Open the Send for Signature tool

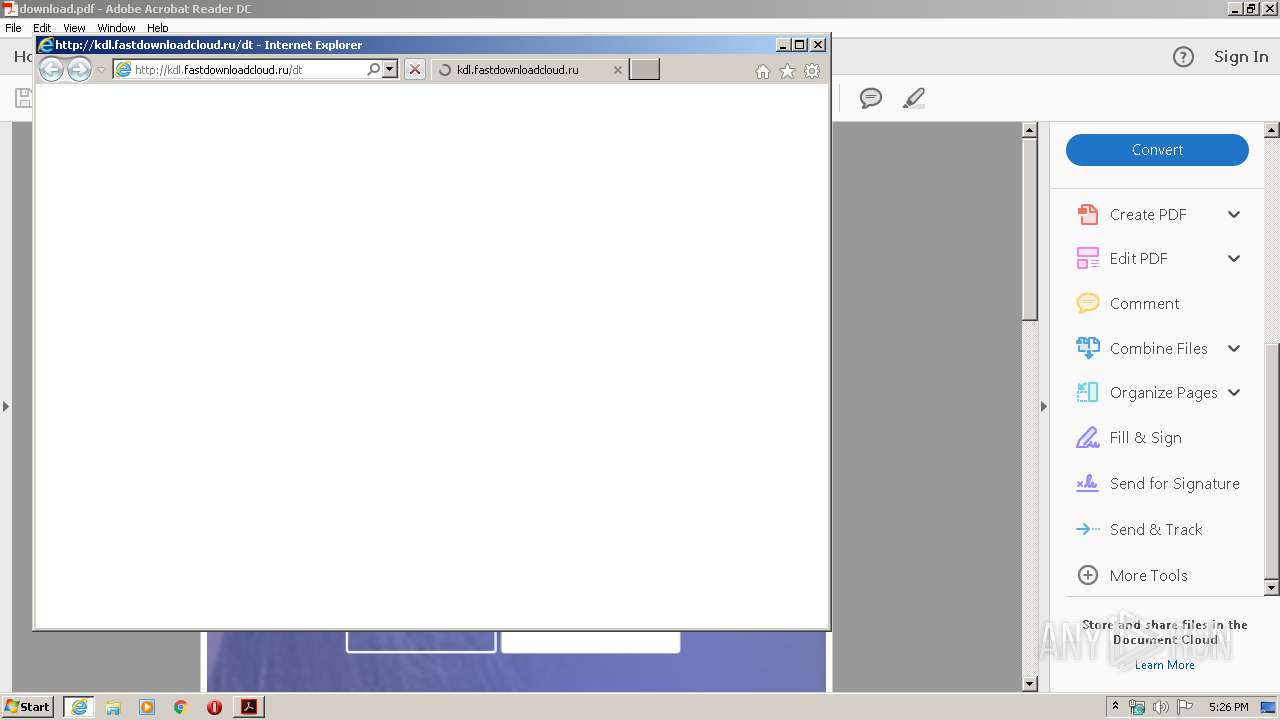pyautogui.click(x=1158, y=483)
